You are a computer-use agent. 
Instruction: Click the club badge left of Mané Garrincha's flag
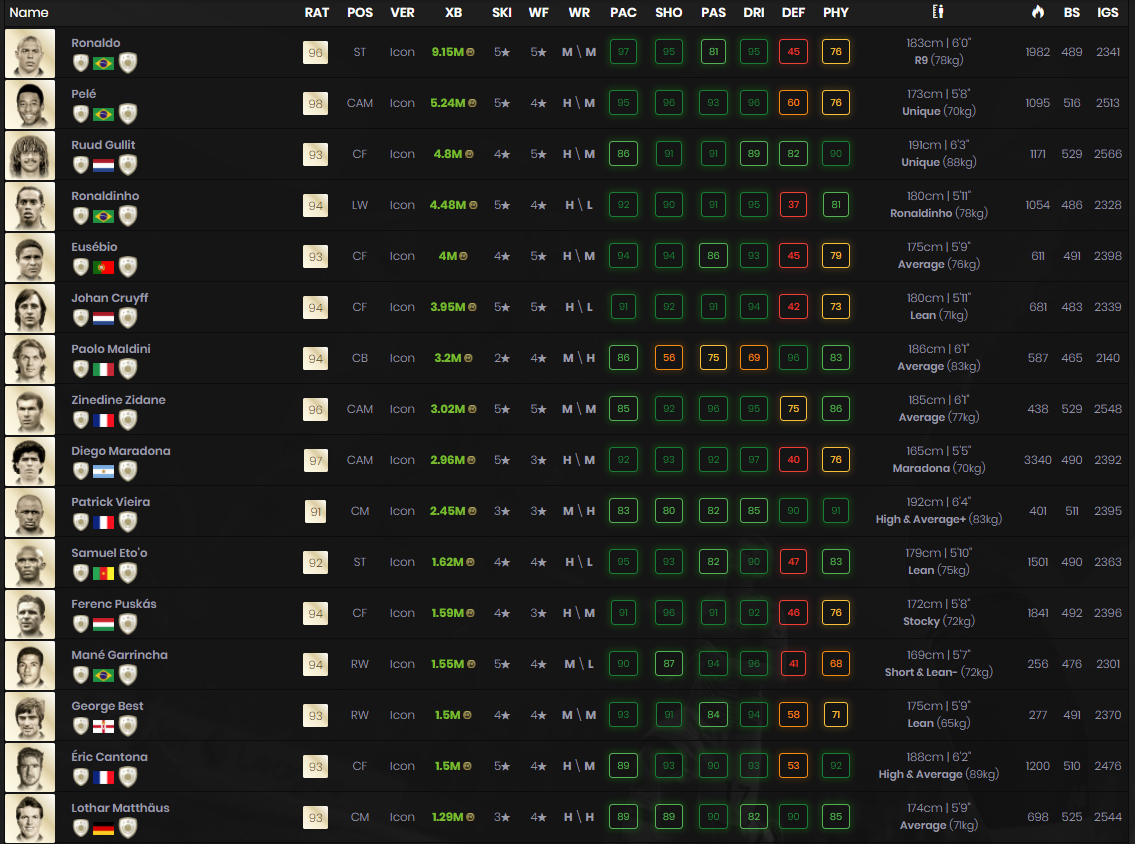pyautogui.click(x=80, y=675)
